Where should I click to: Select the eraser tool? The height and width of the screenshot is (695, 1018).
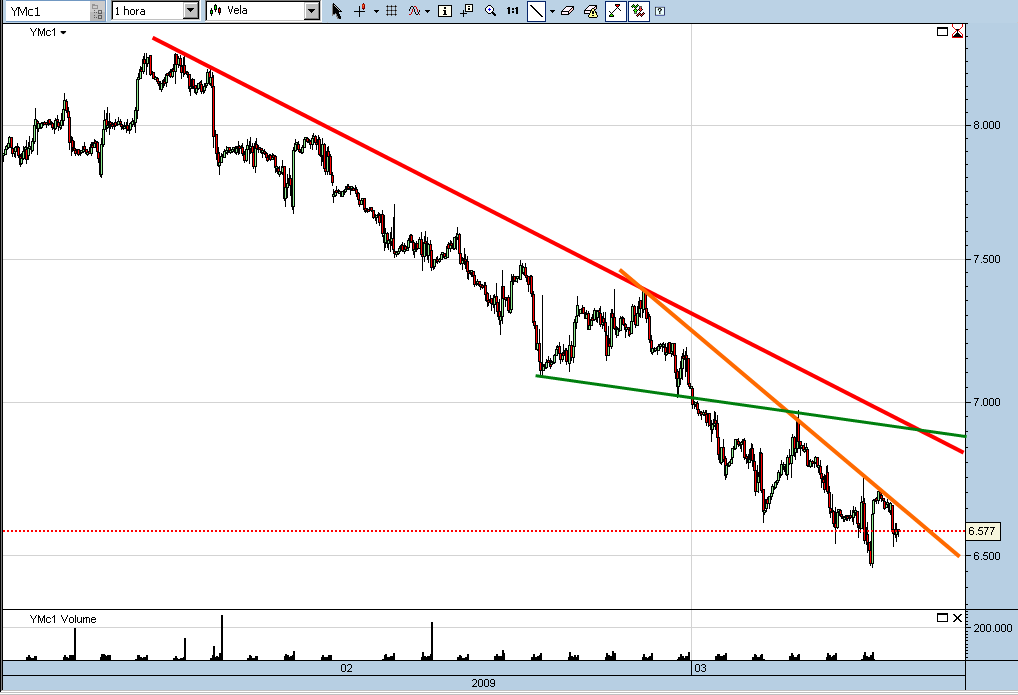click(x=567, y=11)
